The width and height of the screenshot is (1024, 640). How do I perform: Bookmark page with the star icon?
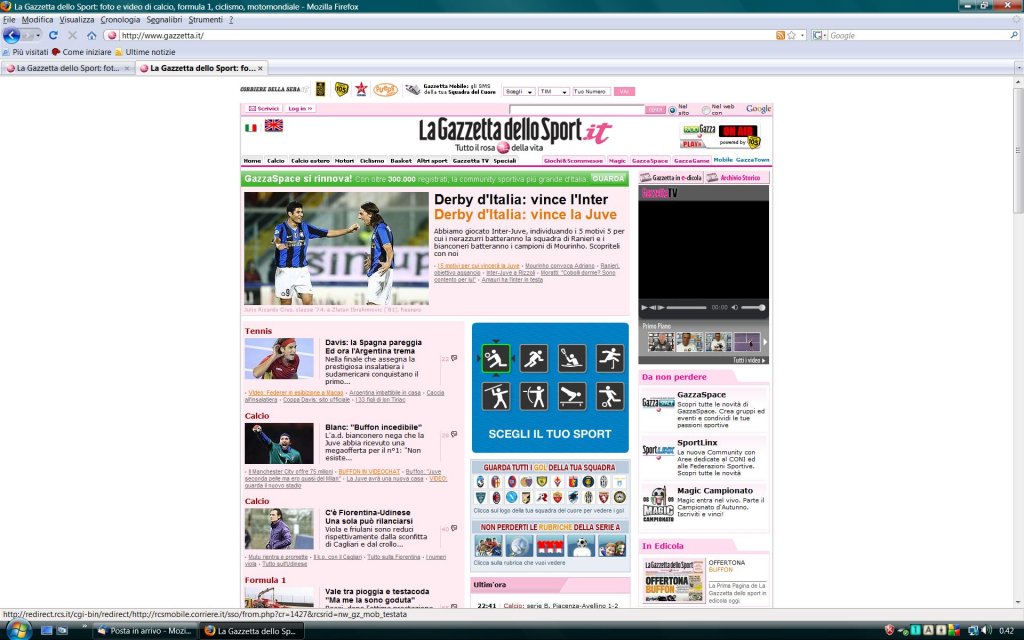coord(792,35)
